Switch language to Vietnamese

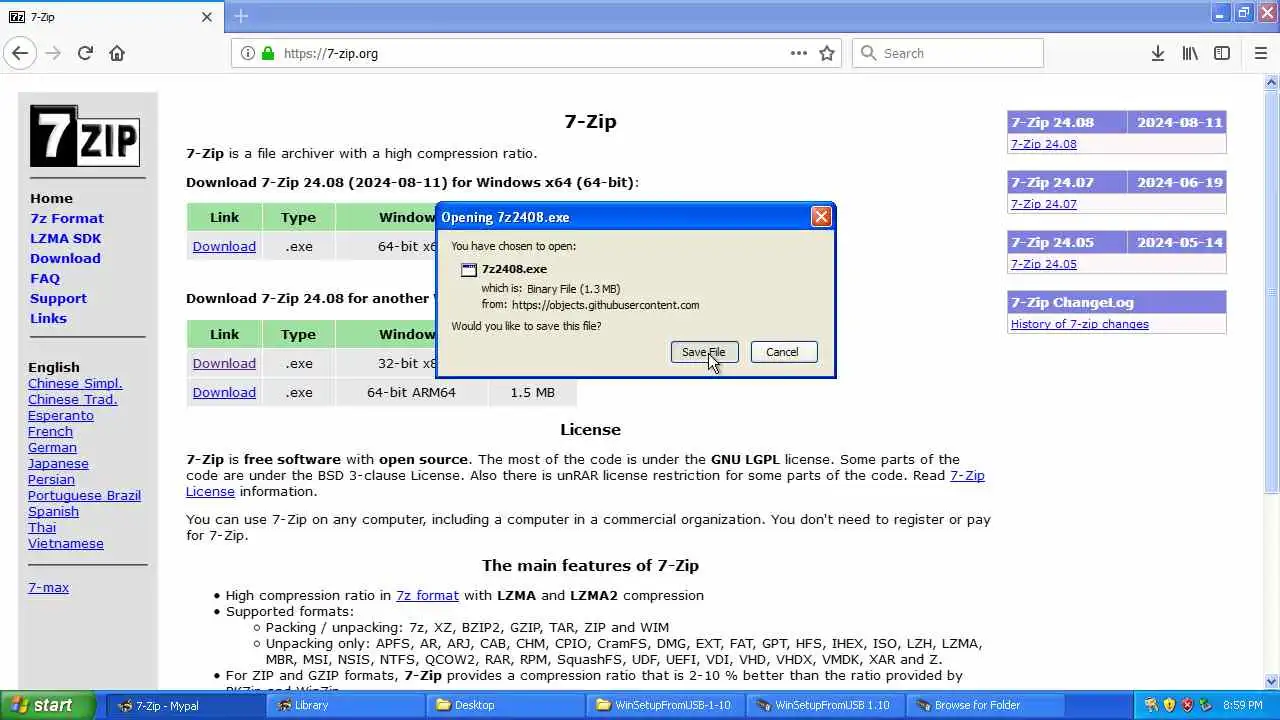click(x=66, y=543)
